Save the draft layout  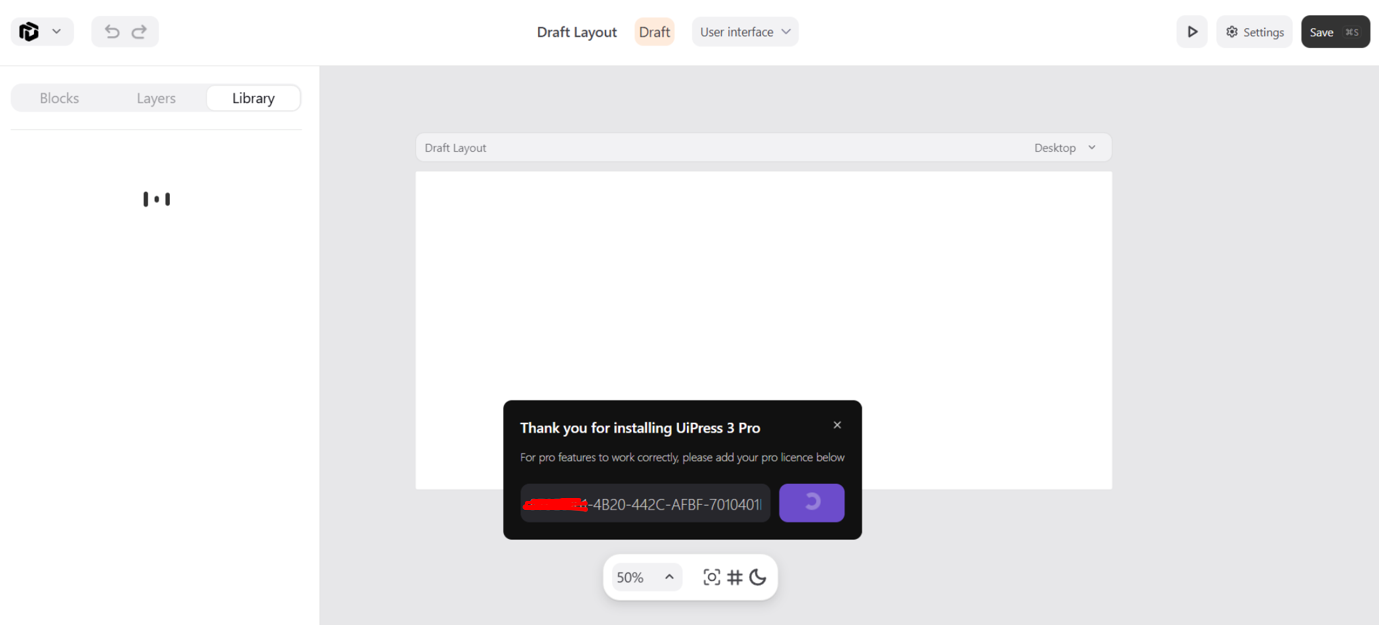pyautogui.click(x=1335, y=32)
